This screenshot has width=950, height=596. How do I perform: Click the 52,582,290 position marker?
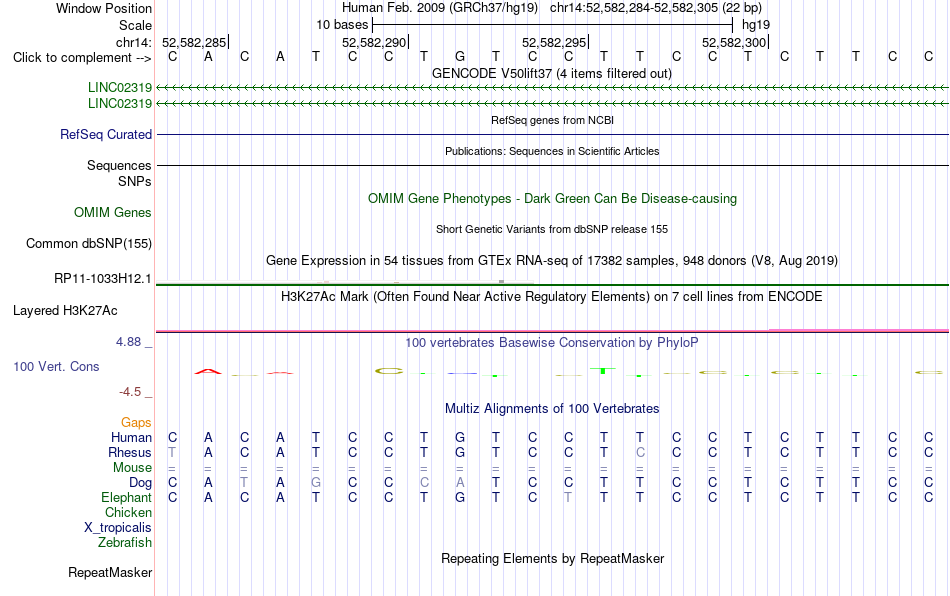[374, 43]
